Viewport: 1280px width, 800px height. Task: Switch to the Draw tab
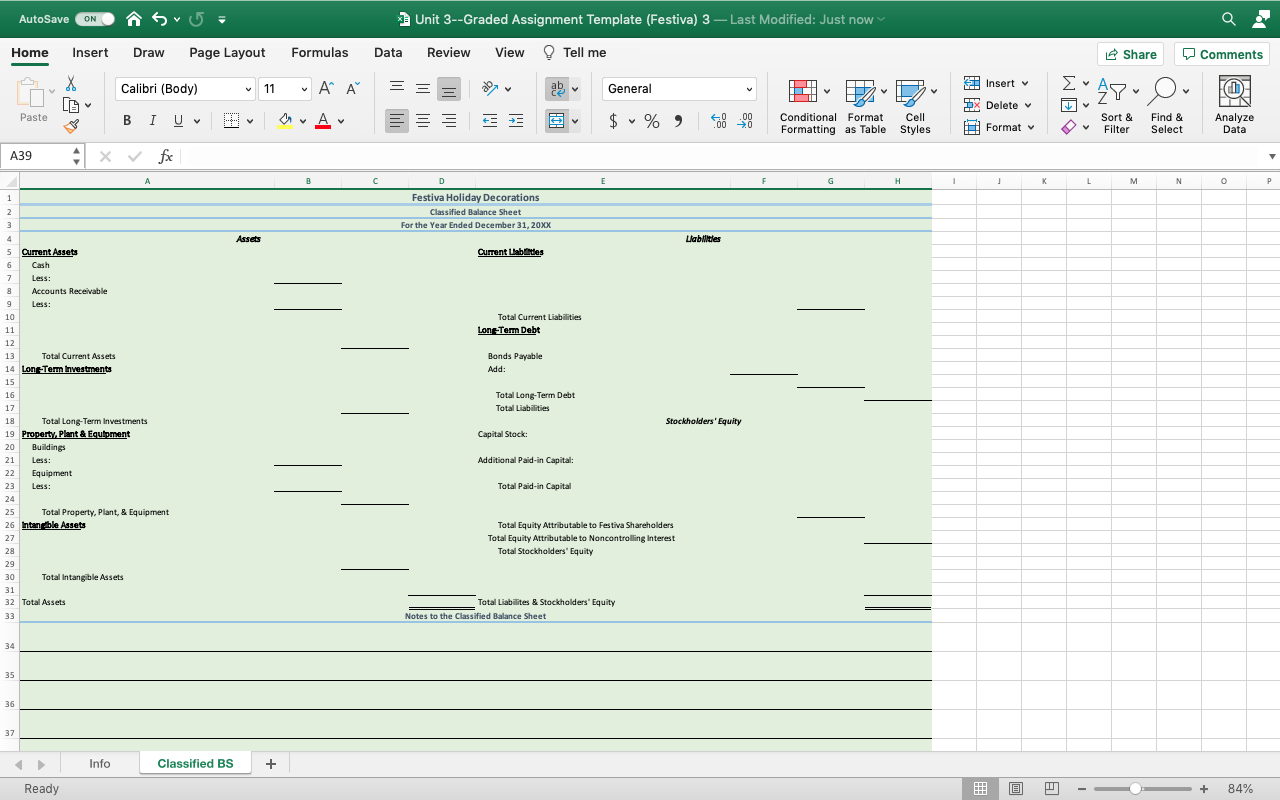(x=149, y=53)
